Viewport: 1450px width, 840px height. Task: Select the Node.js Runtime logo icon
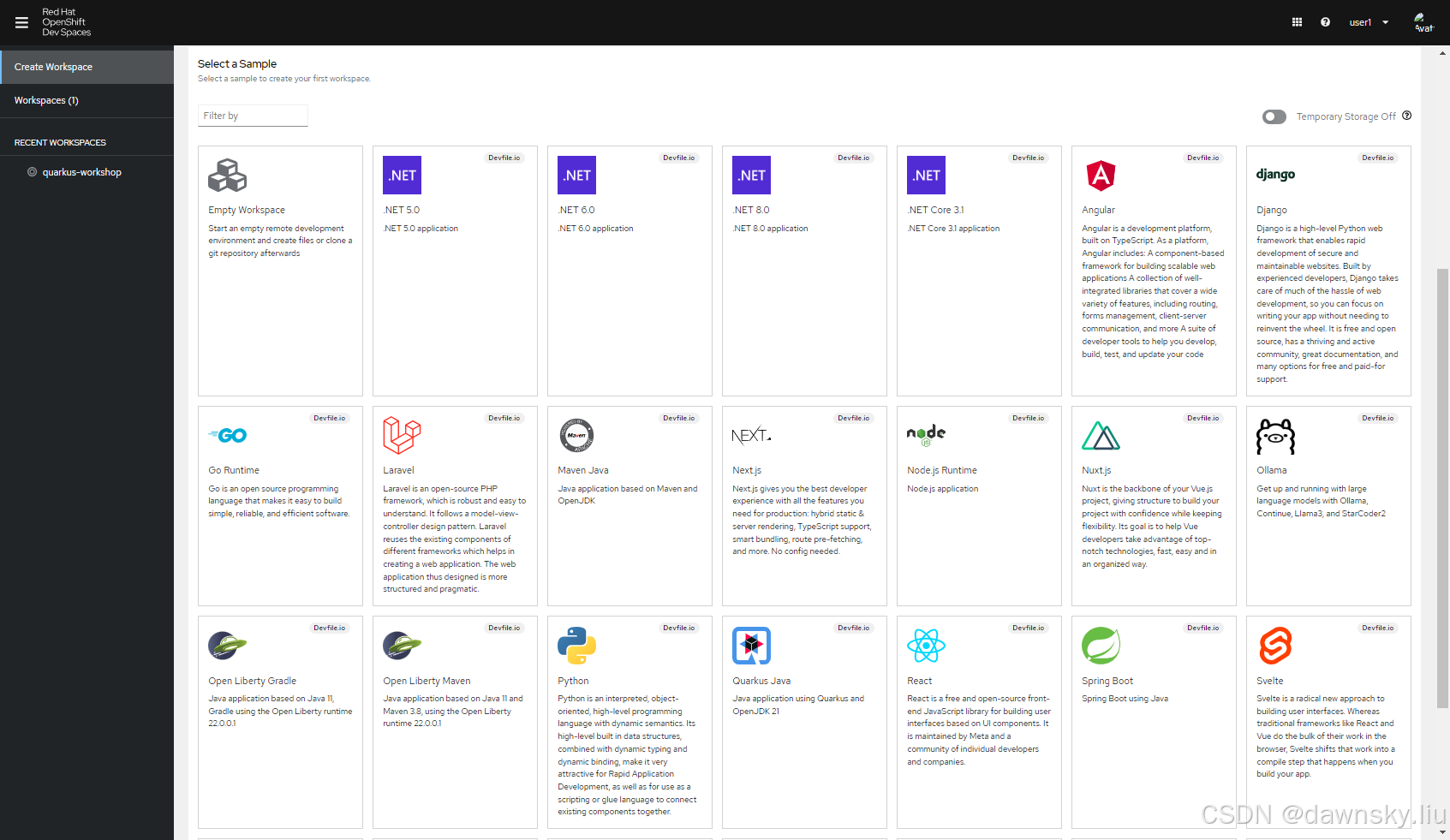pyautogui.click(x=926, y=436)
